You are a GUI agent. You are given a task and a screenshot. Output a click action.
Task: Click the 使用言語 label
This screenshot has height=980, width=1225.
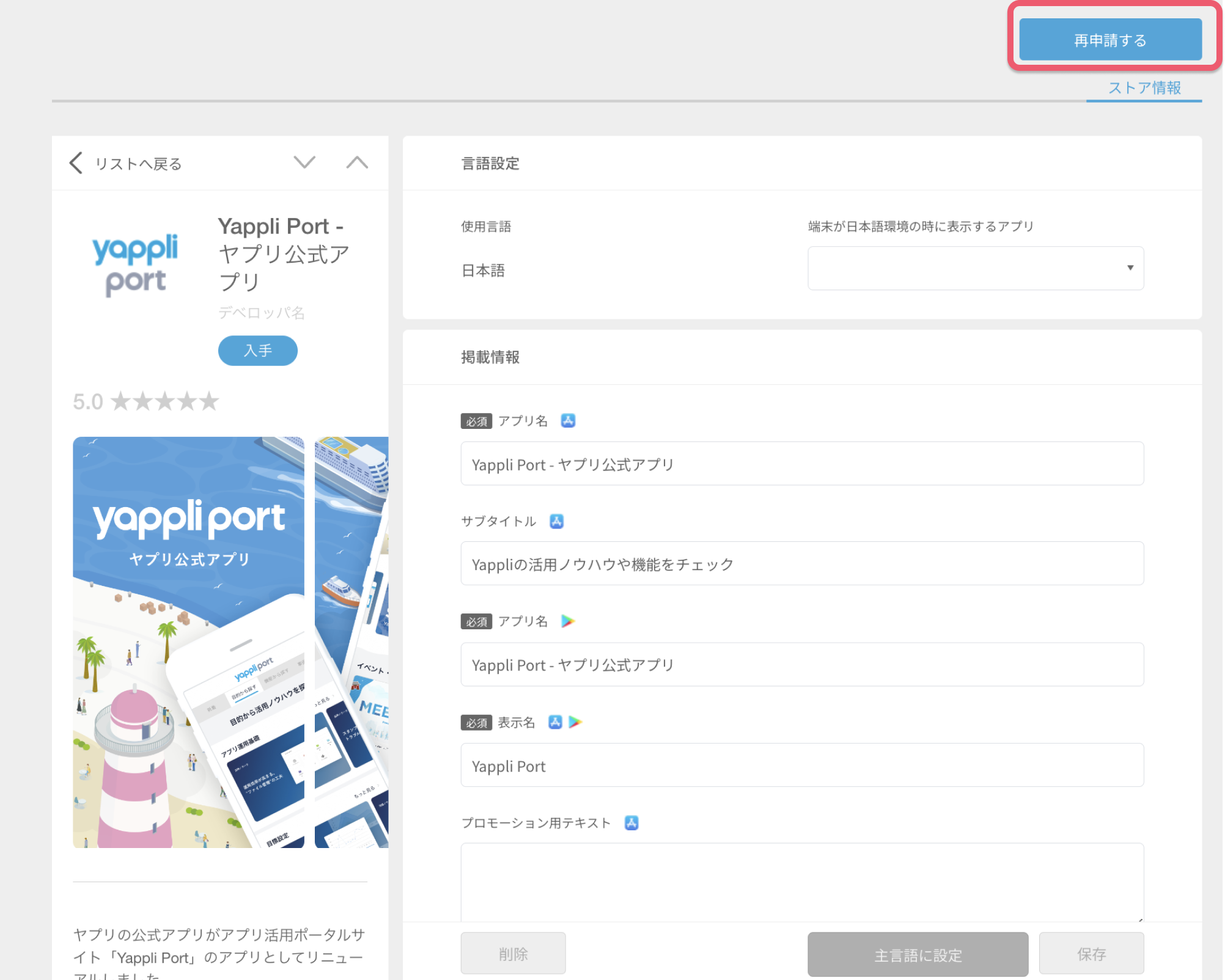tap(486, 227)
